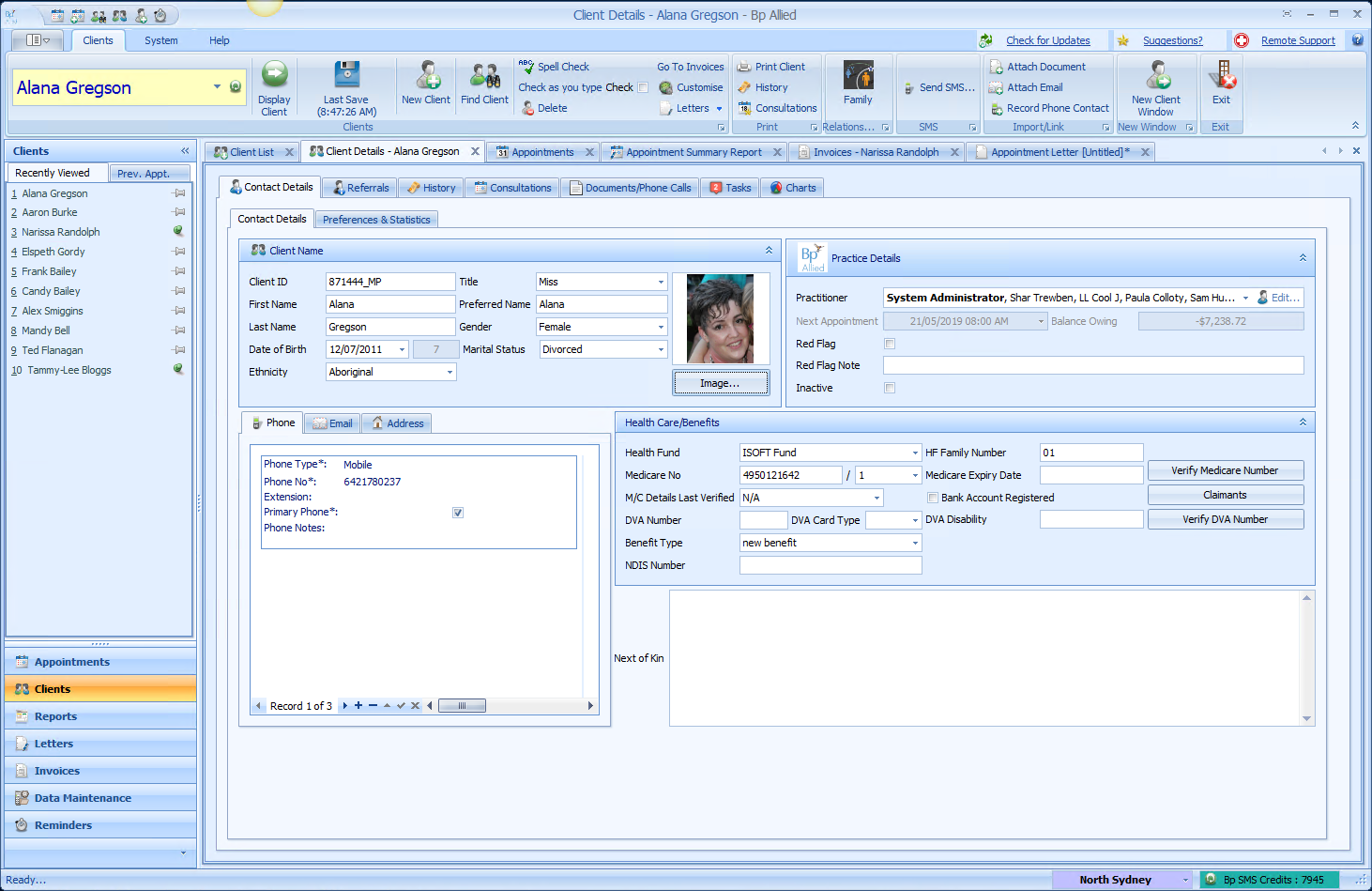Click Verify Medicare Number button
The image size is (1372, 891).
1225,470
